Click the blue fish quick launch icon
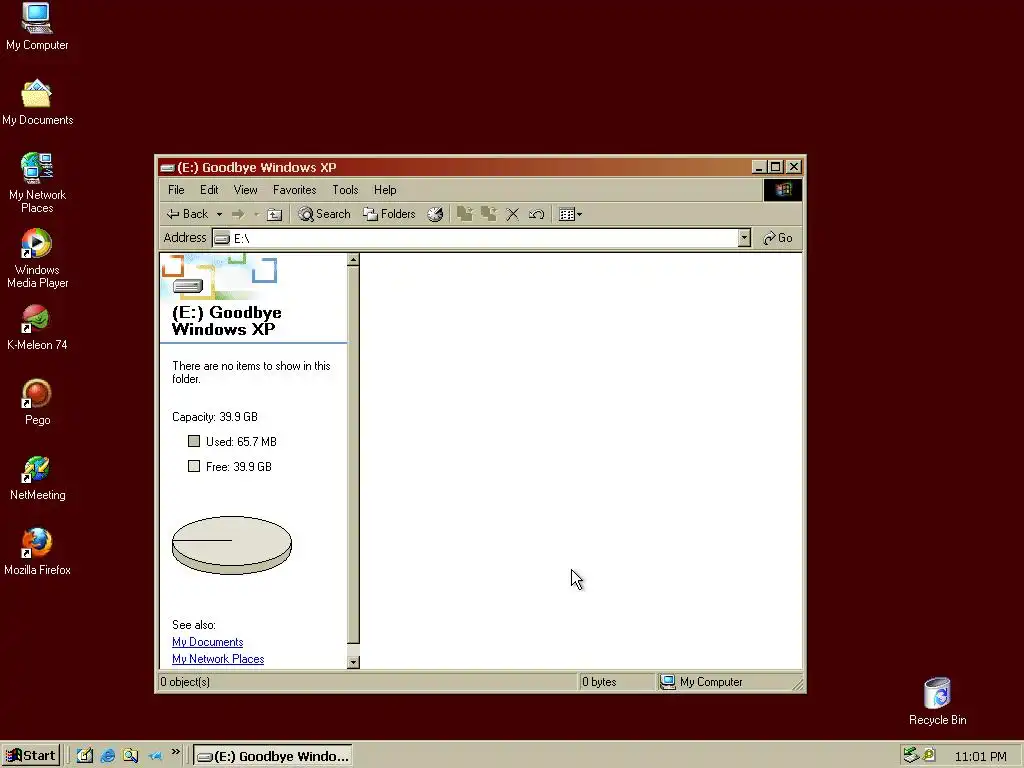 (x=155, y=756)
